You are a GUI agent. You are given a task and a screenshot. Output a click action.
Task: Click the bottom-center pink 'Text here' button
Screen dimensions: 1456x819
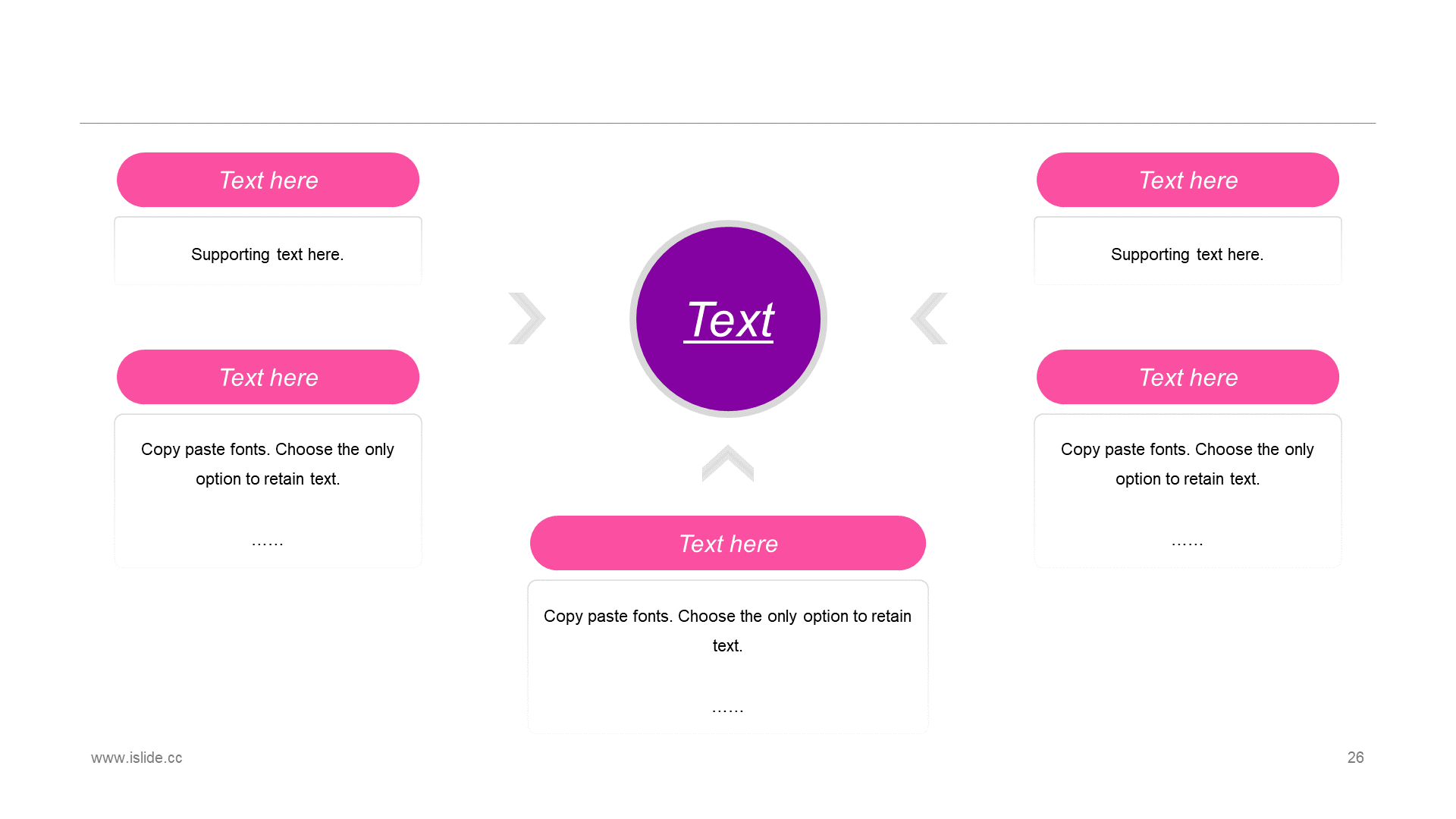point(727,543)
